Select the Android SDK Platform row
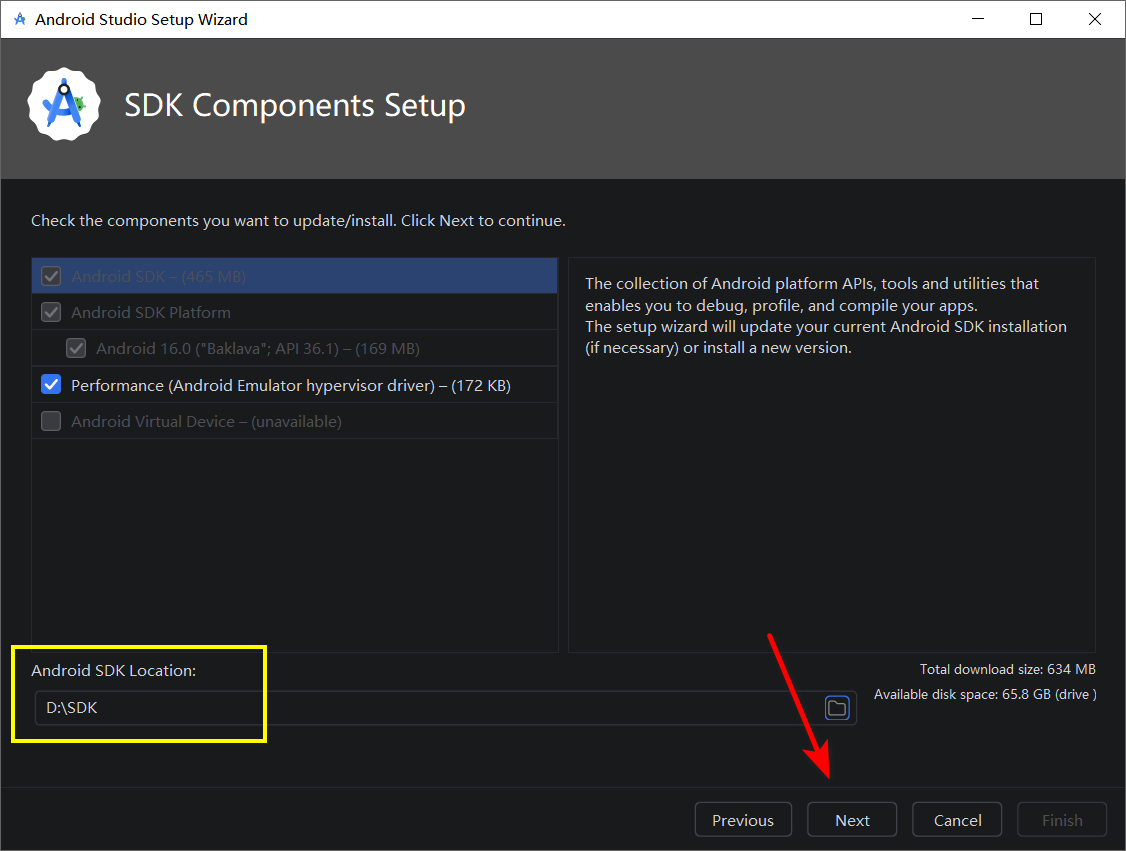Screen dimensions: 1126x851 (x=294, y=312)
